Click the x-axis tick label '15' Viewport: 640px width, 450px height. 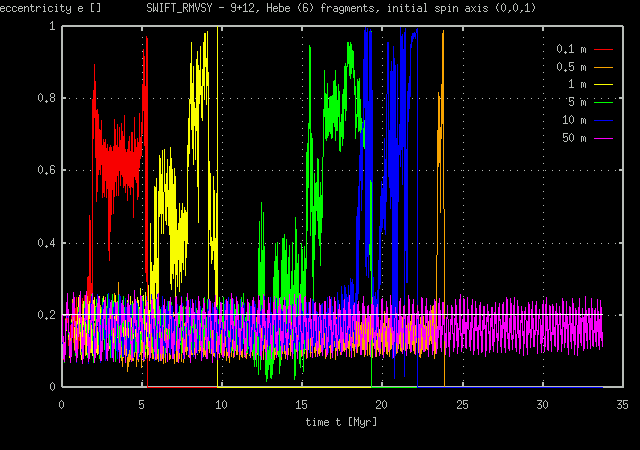(x=301, y=405)
